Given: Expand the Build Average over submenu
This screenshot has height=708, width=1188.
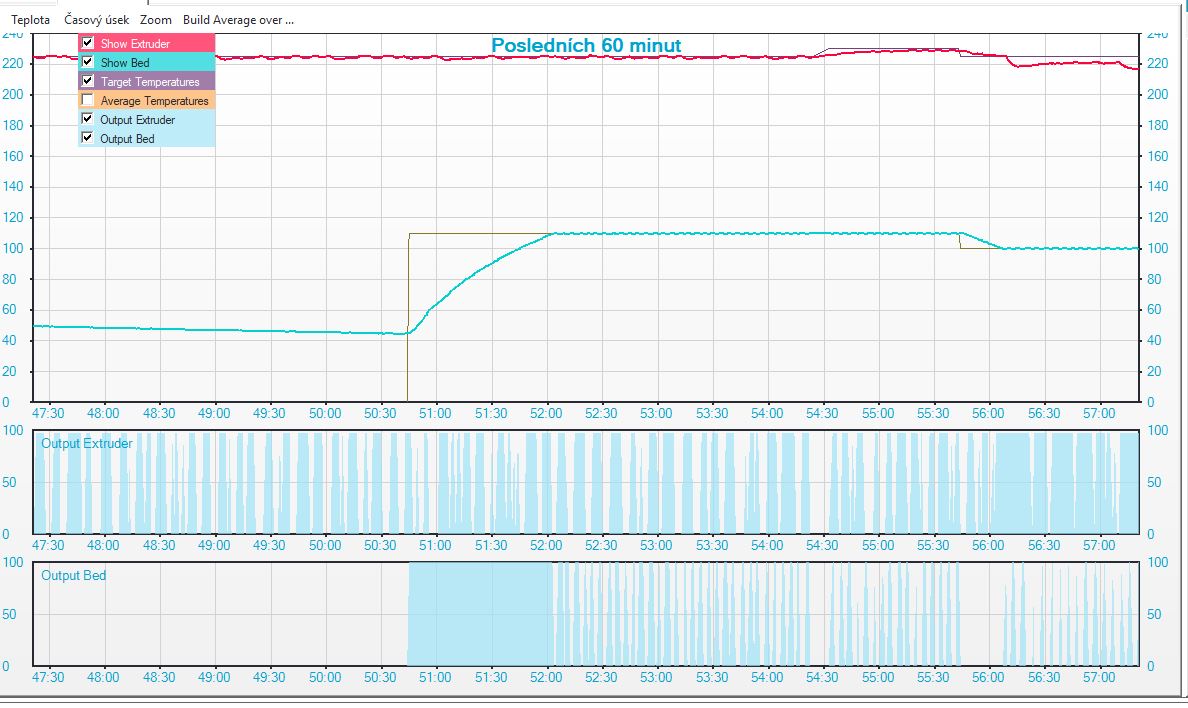Looking at the screenshot, I should click(238, 19).
